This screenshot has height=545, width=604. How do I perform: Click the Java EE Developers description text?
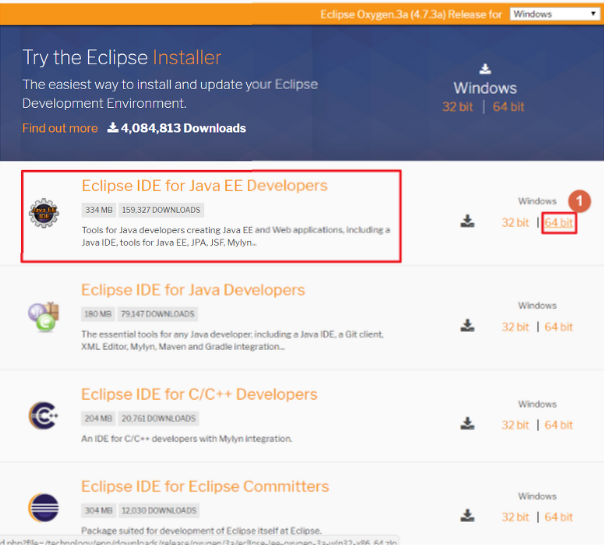point(236,236)
